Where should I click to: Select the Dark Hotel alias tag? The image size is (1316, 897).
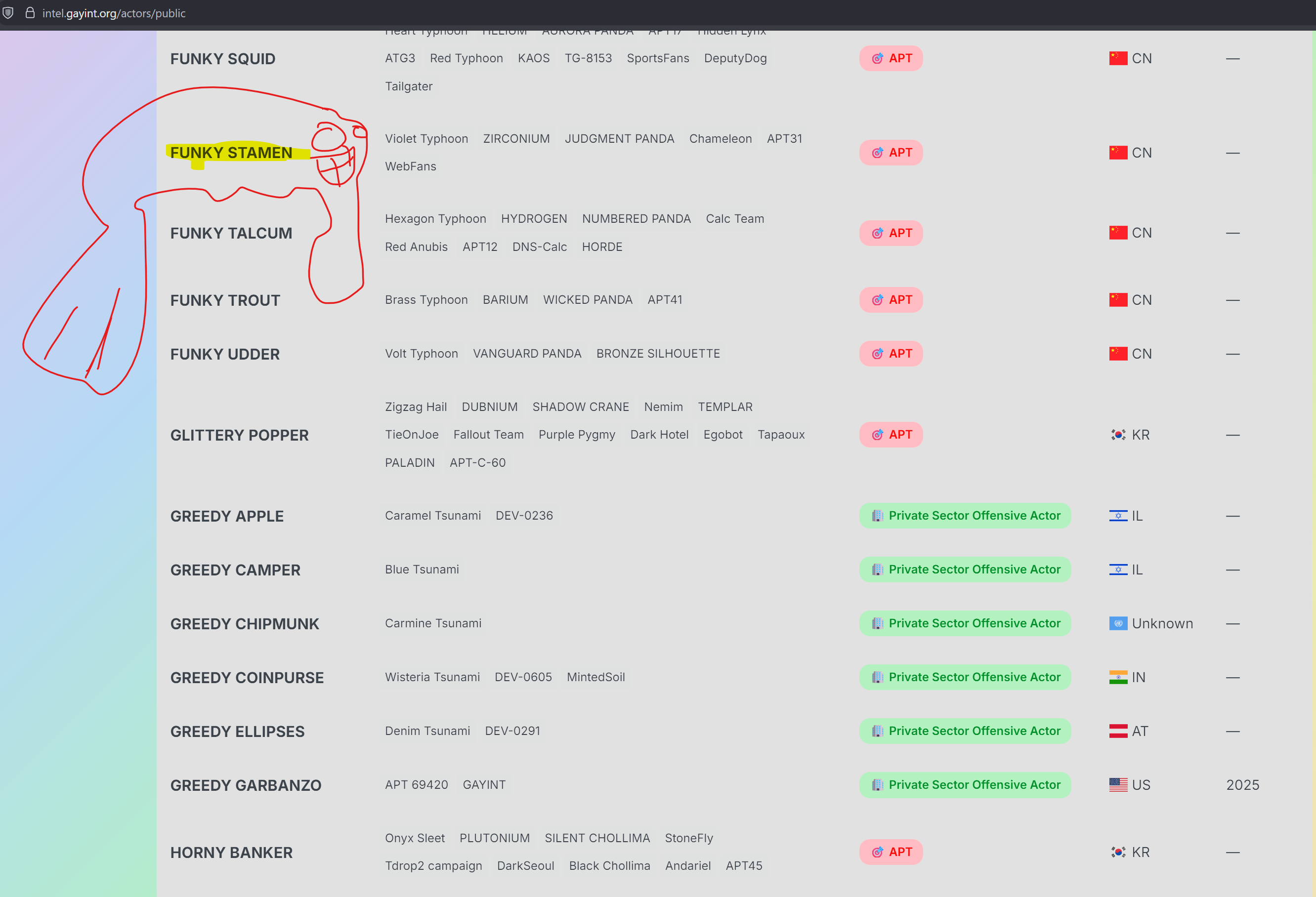(x=659, y=435)
